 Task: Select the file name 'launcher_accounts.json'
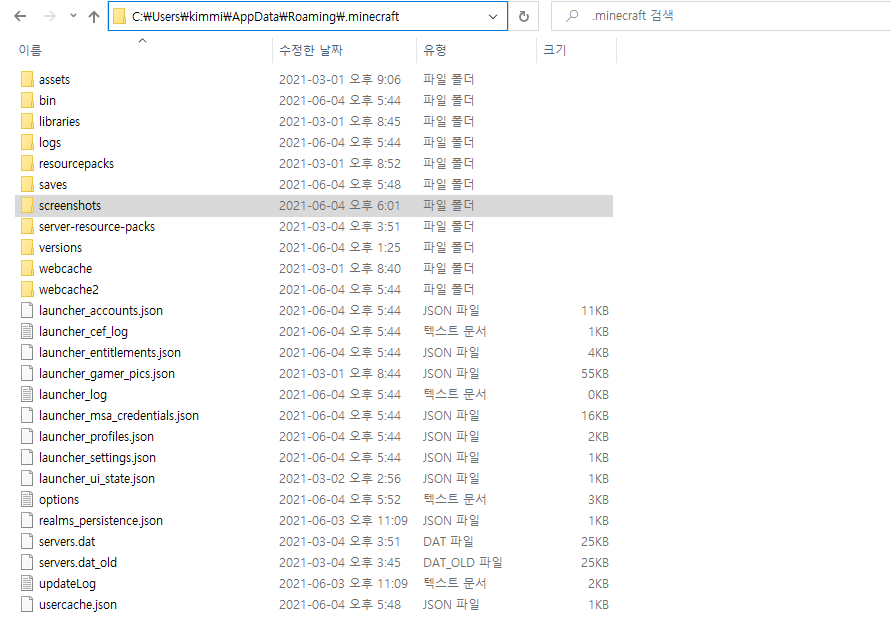pyautogui.click(x=101, y=311)
